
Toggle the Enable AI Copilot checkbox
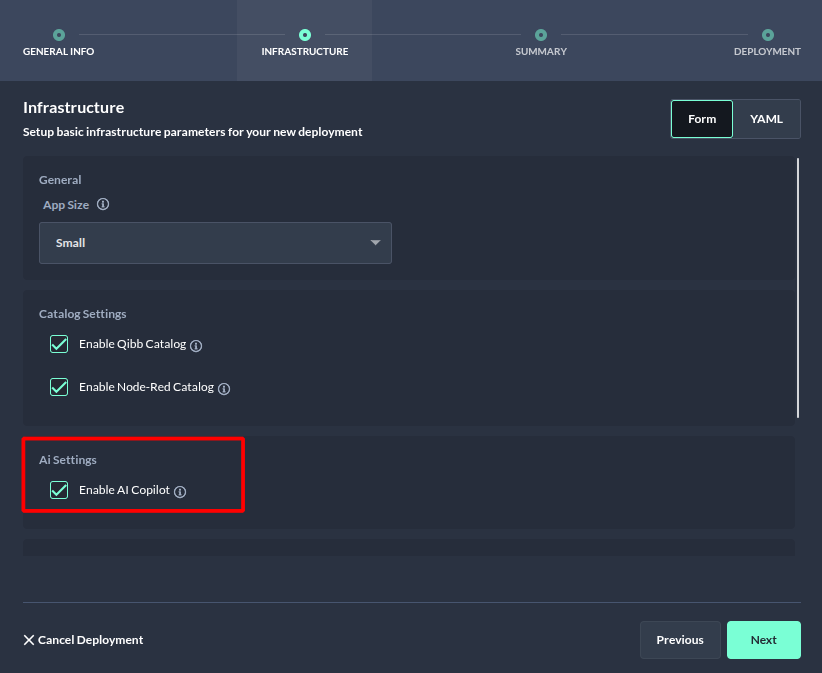pyautogui.click(x=58, y=490)
